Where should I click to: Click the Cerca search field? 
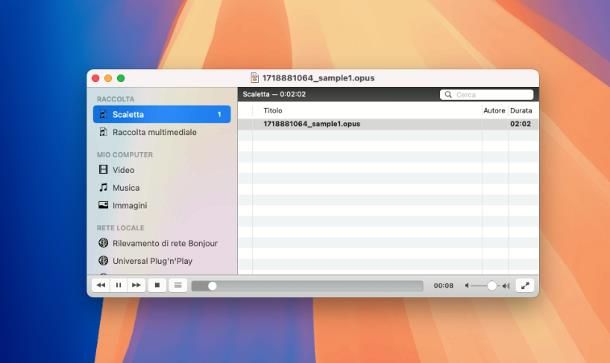486,95
